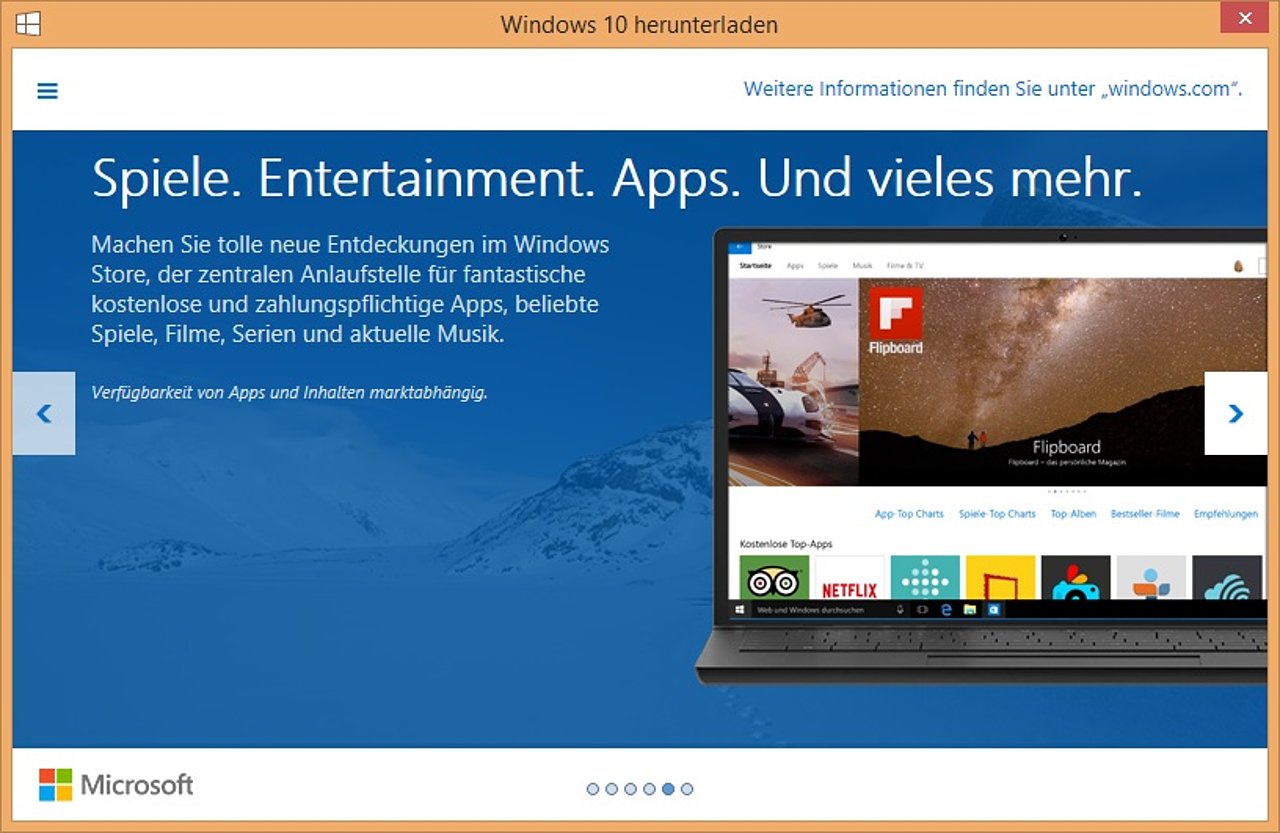The image size is (1280, 833).
Task: Close the Windows 10 herunterladen window
Action: tap(1245, 18)
